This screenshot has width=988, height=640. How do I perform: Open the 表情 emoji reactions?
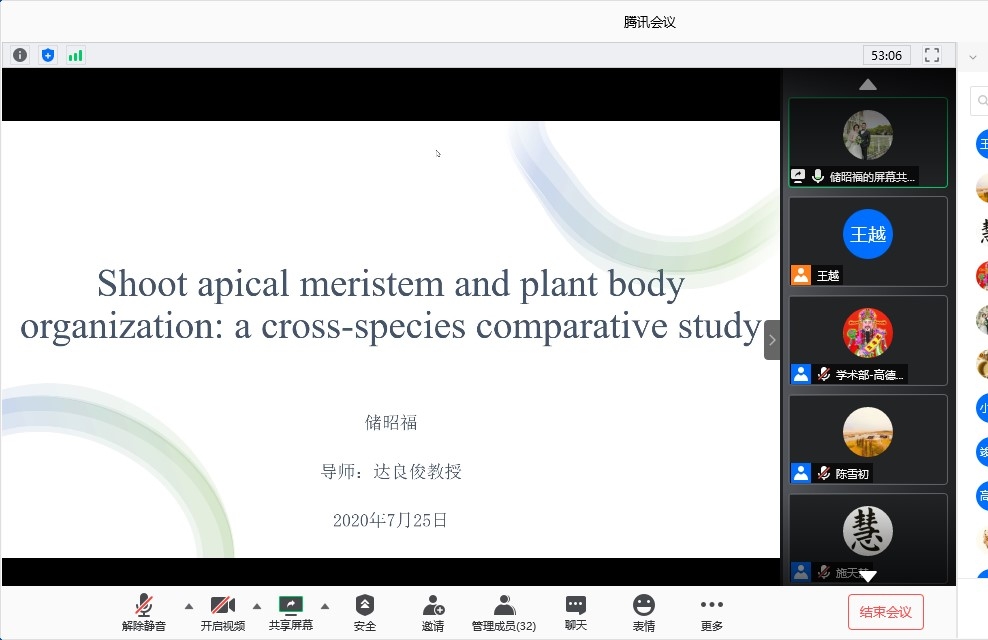[x=644, y=612]
